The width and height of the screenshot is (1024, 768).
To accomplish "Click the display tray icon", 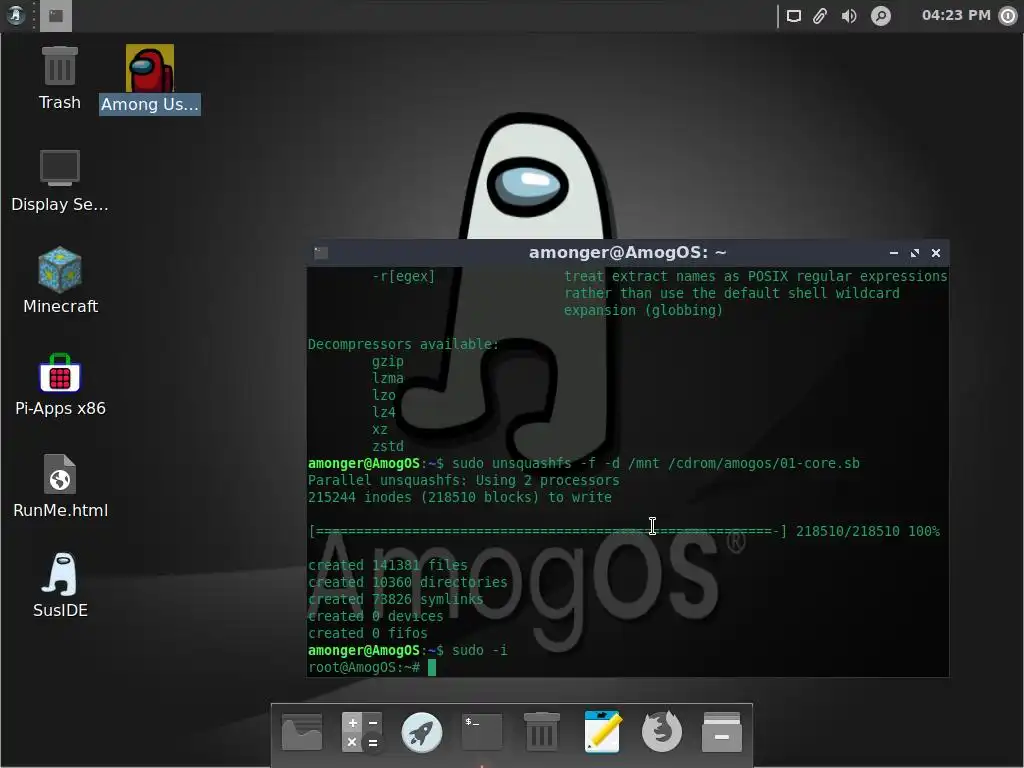I will (793, 16).
